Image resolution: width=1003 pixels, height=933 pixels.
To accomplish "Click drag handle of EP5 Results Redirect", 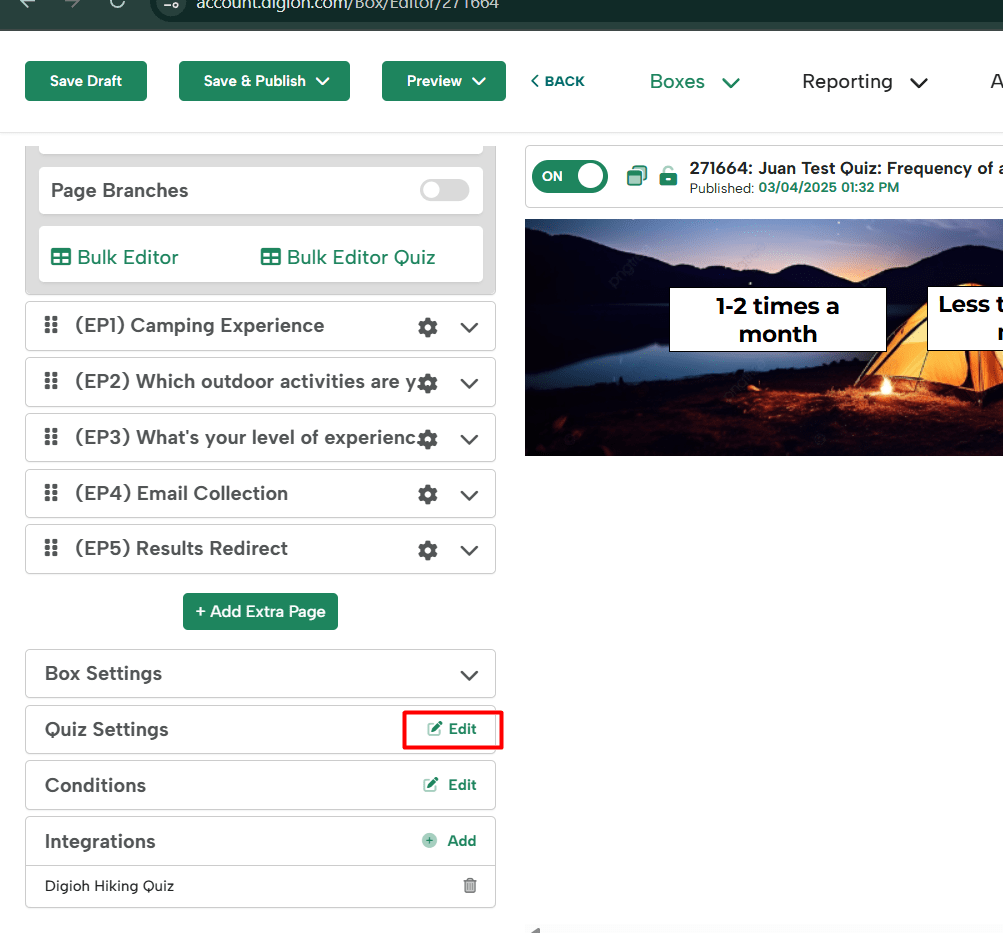I will coord(51,548).
